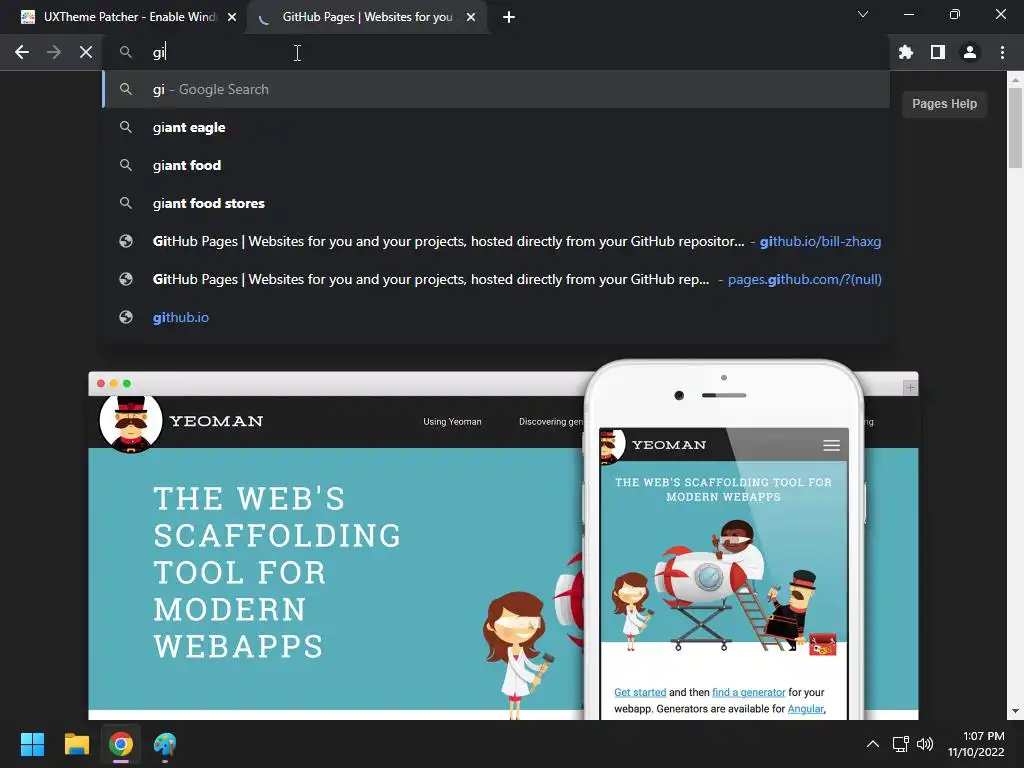Open the Windows Start menu
Image resolution: width=1024 pixels, height=768 pixels.
32,744
